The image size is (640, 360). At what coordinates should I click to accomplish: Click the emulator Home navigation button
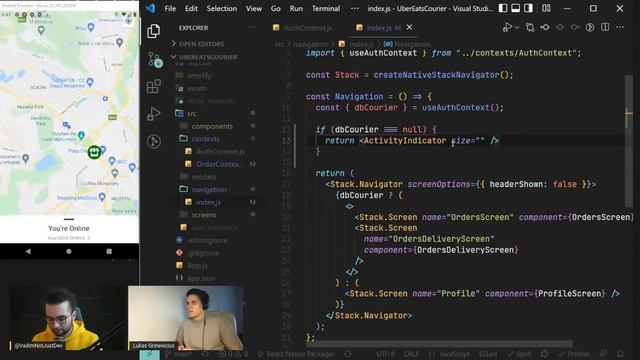(69, 251)
